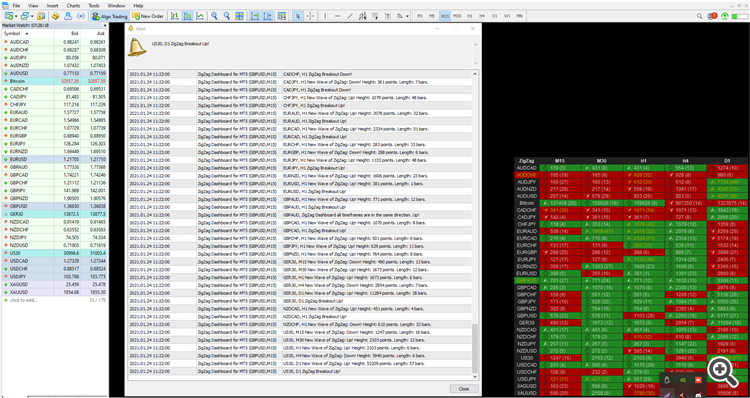Image resolution: width=750 pixels, height=398 pixels.
Task: Click the USB device icon in tray popup
Action: 667,380
